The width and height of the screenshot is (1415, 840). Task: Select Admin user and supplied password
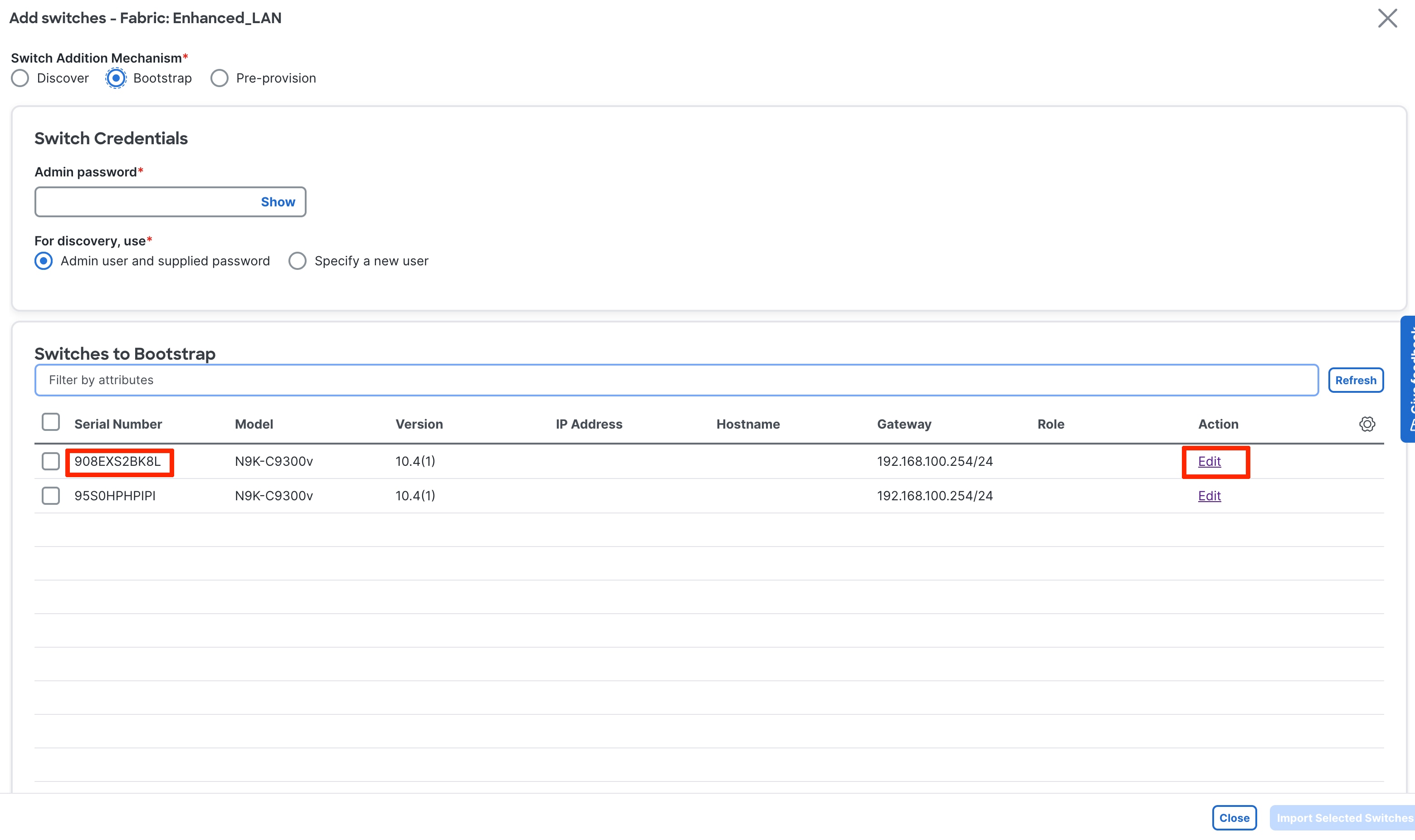tap(44, 261)
